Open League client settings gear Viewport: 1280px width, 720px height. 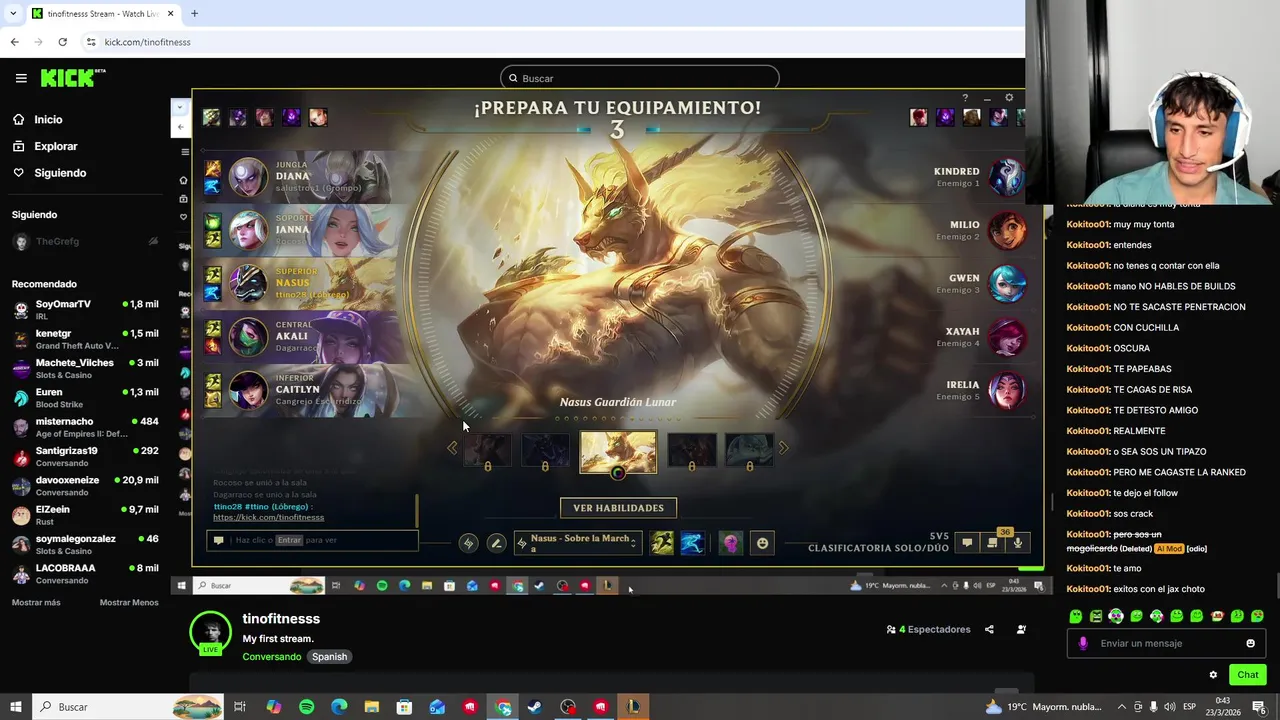pyautogui.click(x=1009, y=97)
